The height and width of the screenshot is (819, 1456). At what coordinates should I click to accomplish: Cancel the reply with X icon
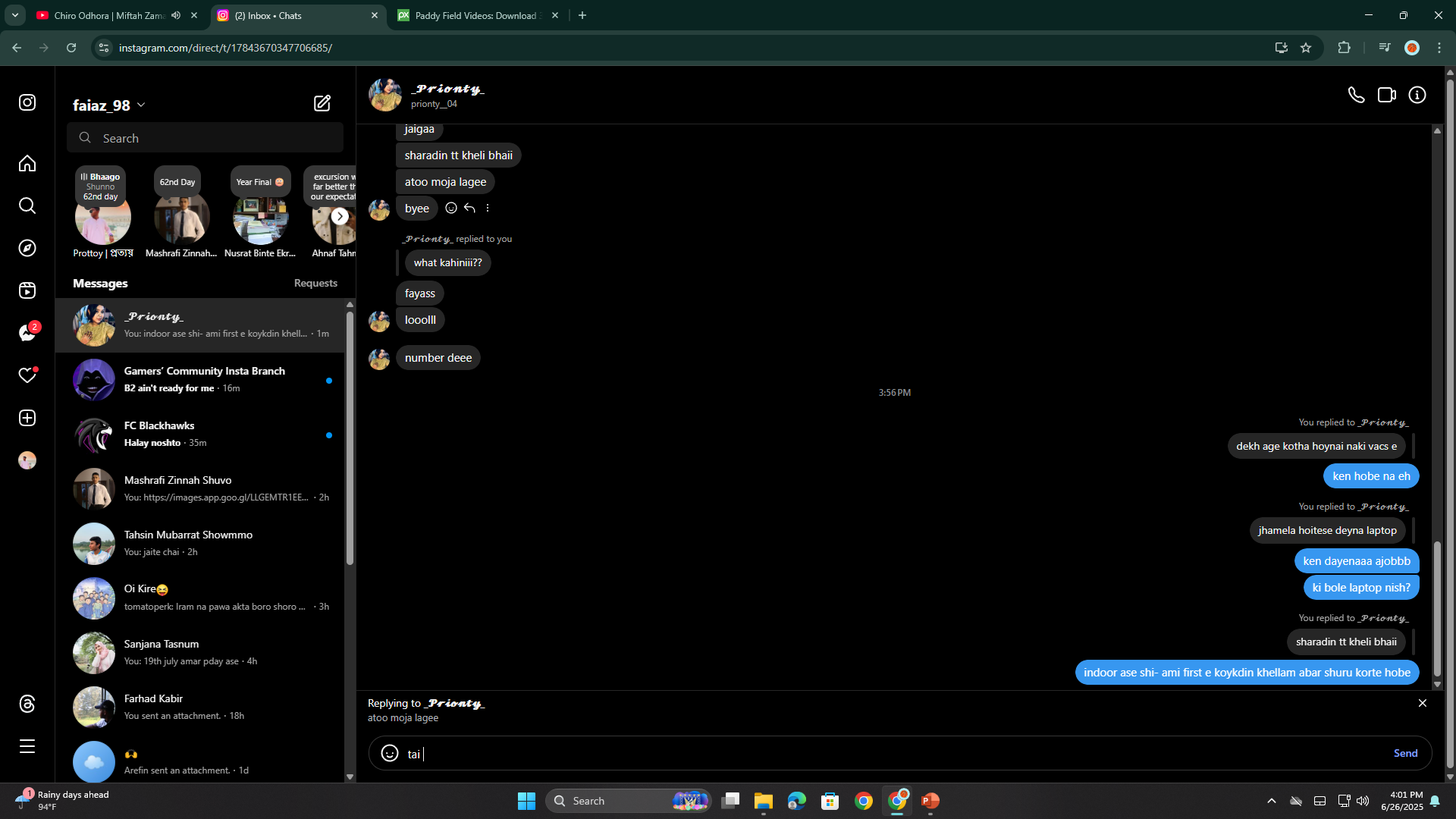(1423, 703)
